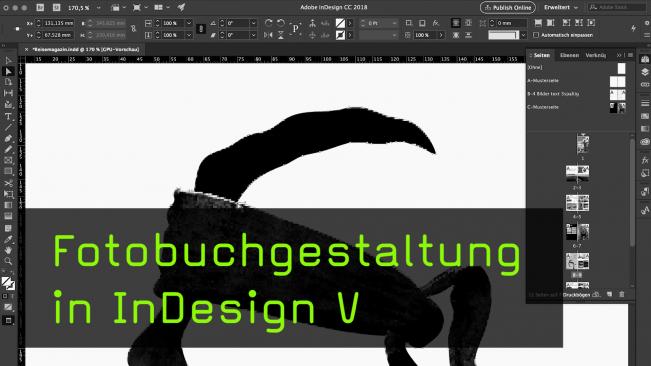
Task: Expand scale X percentage dropdown
Action: [x=188, y=23]
